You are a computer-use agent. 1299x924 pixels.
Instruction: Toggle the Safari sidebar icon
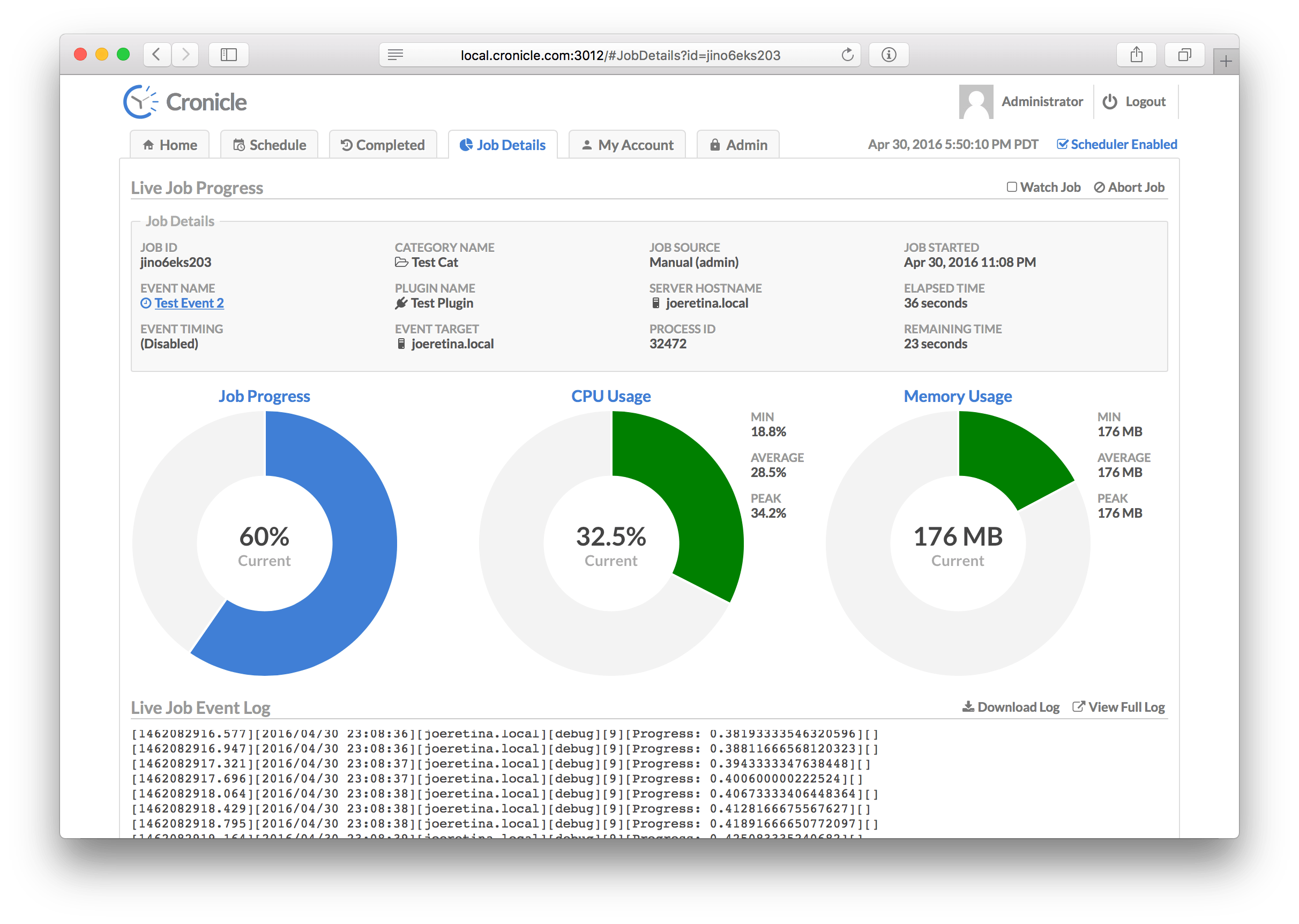[229, 55]
